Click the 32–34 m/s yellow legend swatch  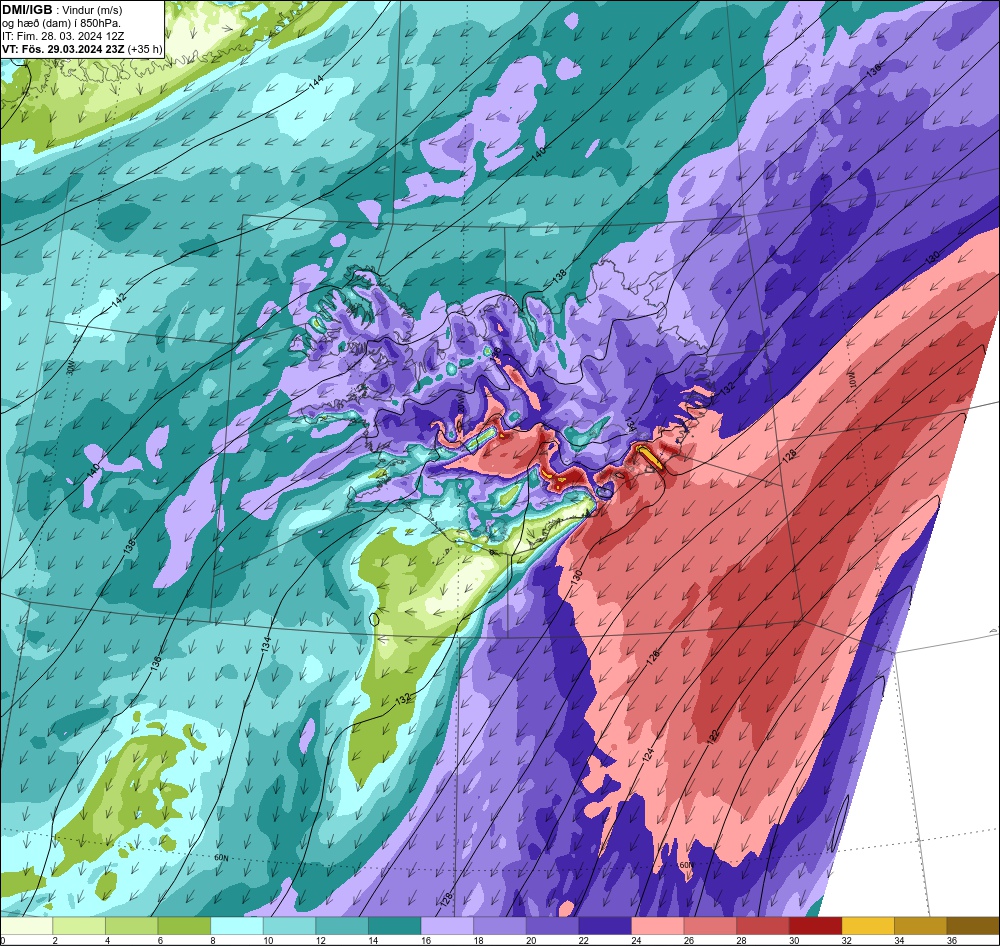click(x=868, y=926)
